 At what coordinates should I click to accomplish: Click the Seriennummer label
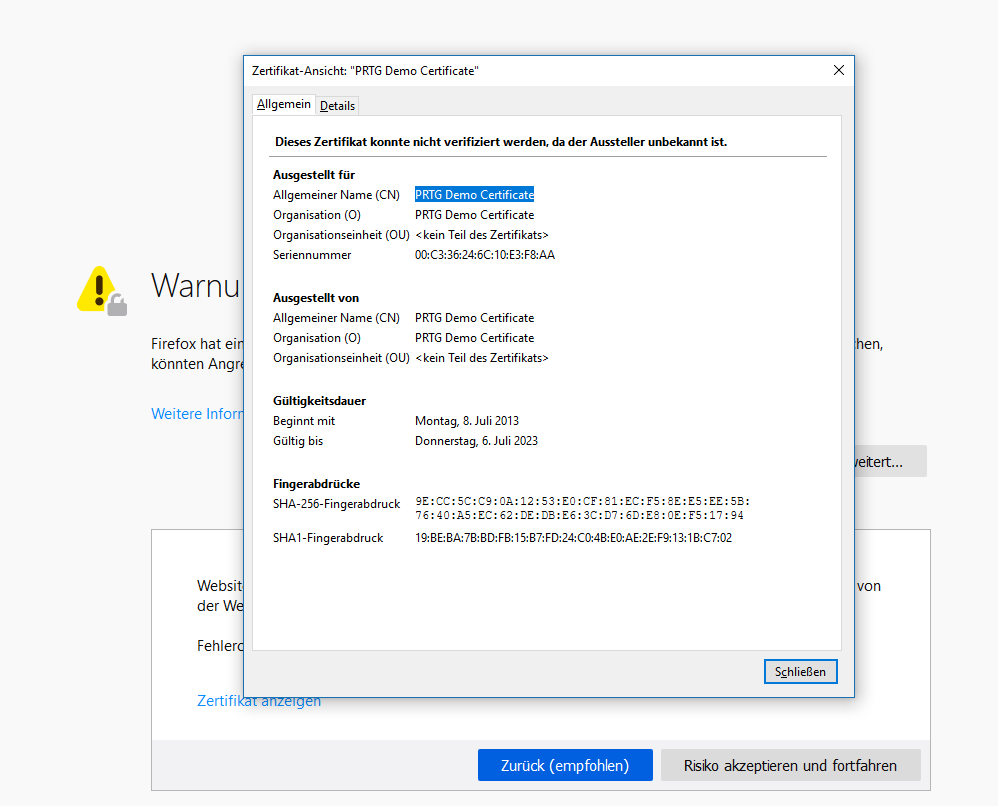(x=312, y=255)
